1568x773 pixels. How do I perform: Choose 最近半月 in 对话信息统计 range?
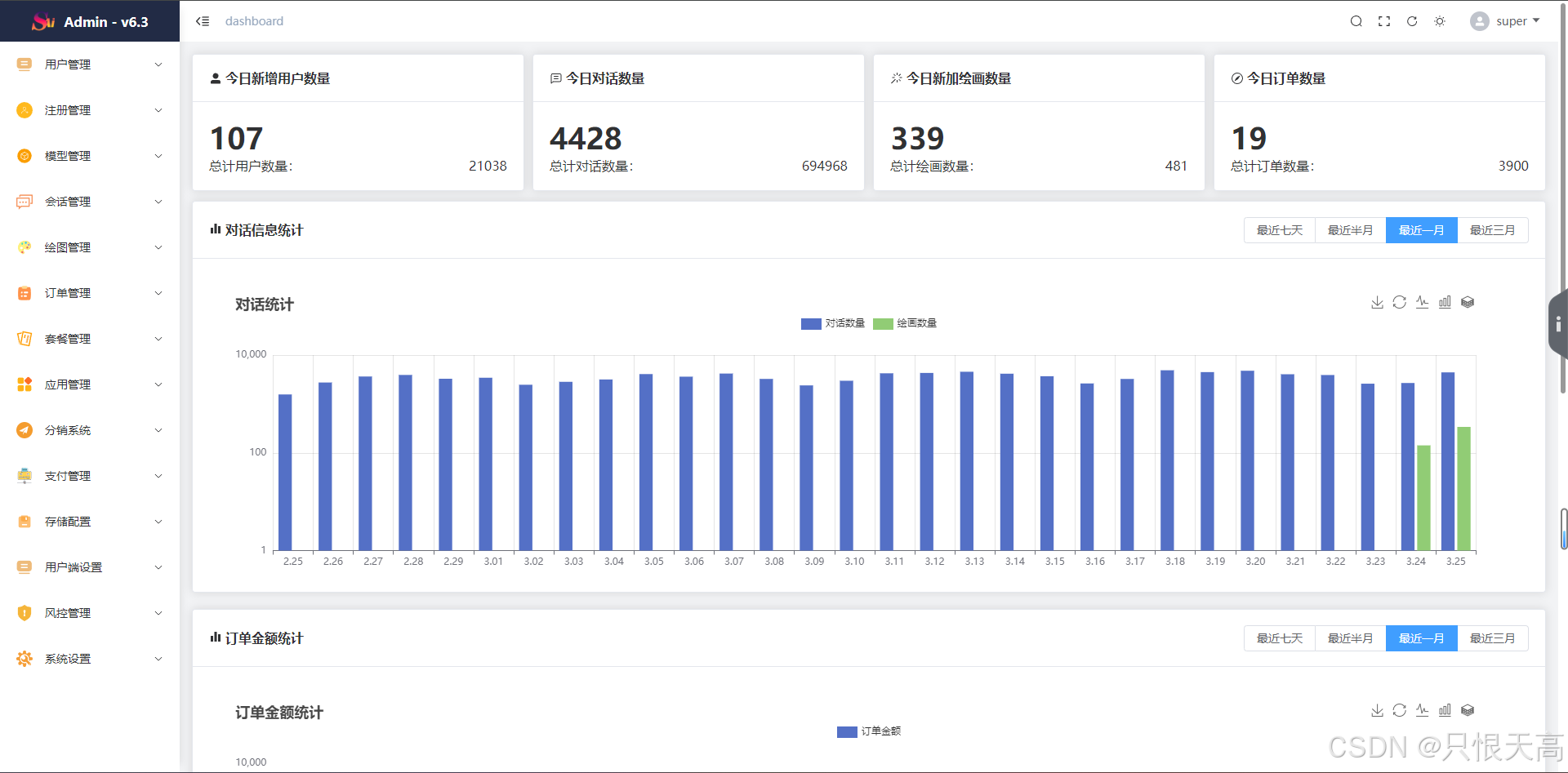coord(1351,230)
